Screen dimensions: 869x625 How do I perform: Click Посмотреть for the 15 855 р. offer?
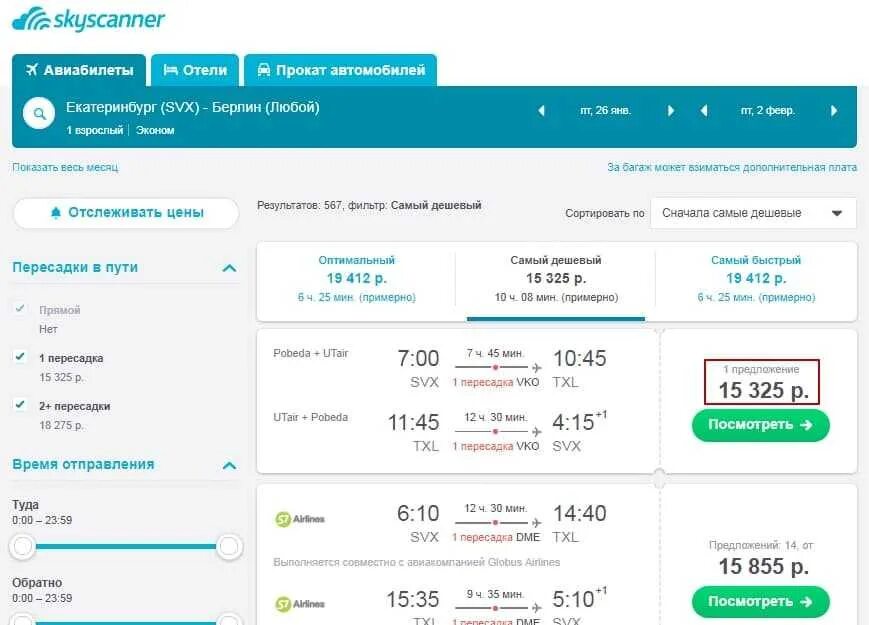tap(760, 602)
